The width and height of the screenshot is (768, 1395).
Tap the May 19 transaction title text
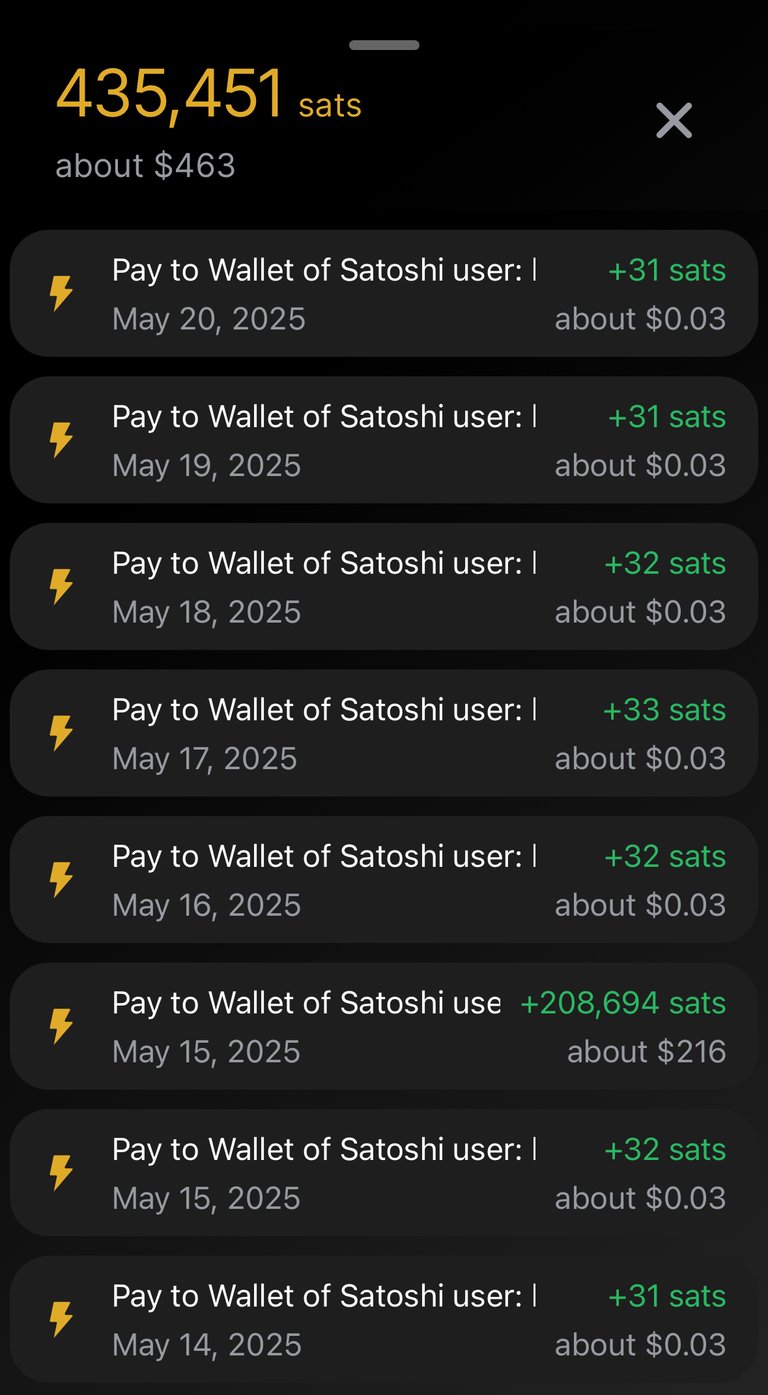[x=324, y=416]
